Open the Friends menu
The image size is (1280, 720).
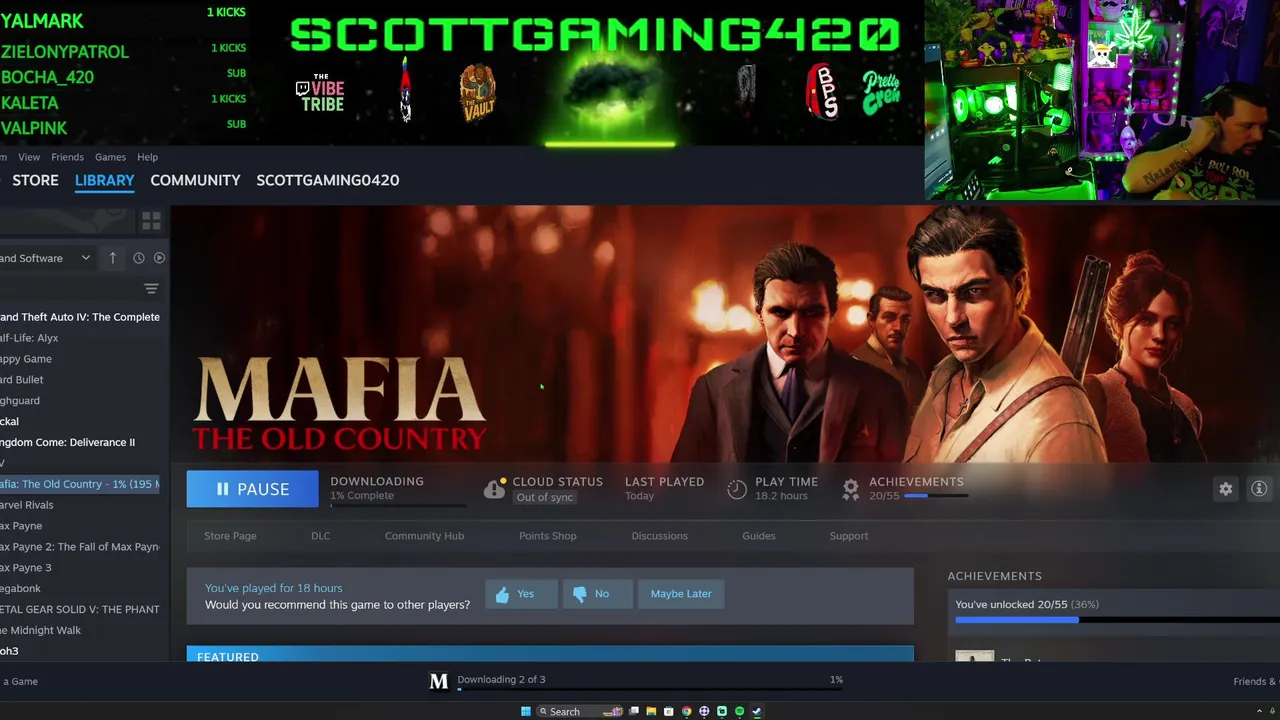tap(67, 157)
